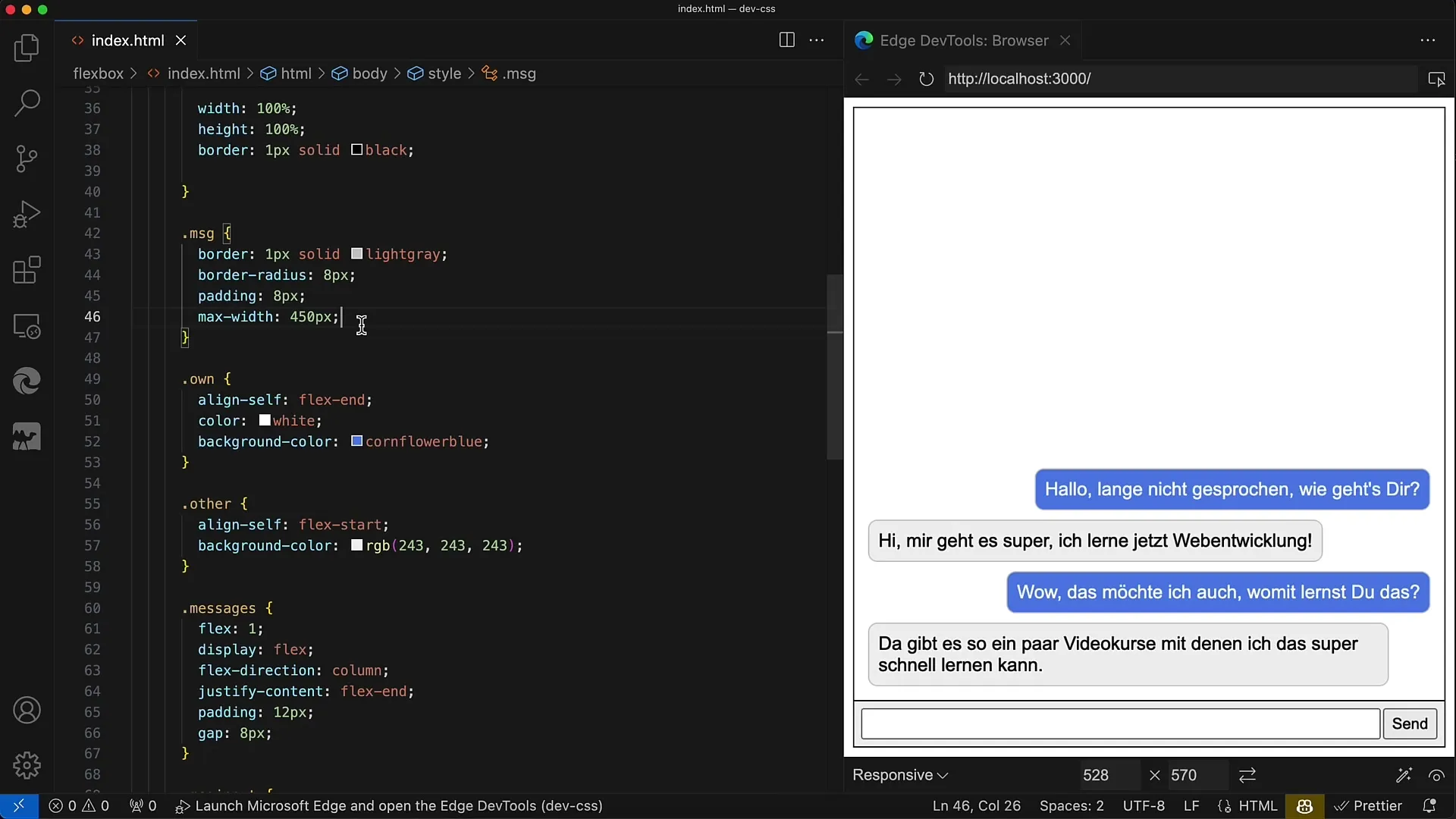Click line number 46 in gutter
The width and height of the screenshot is (1456, 819).
coord(92,316)
